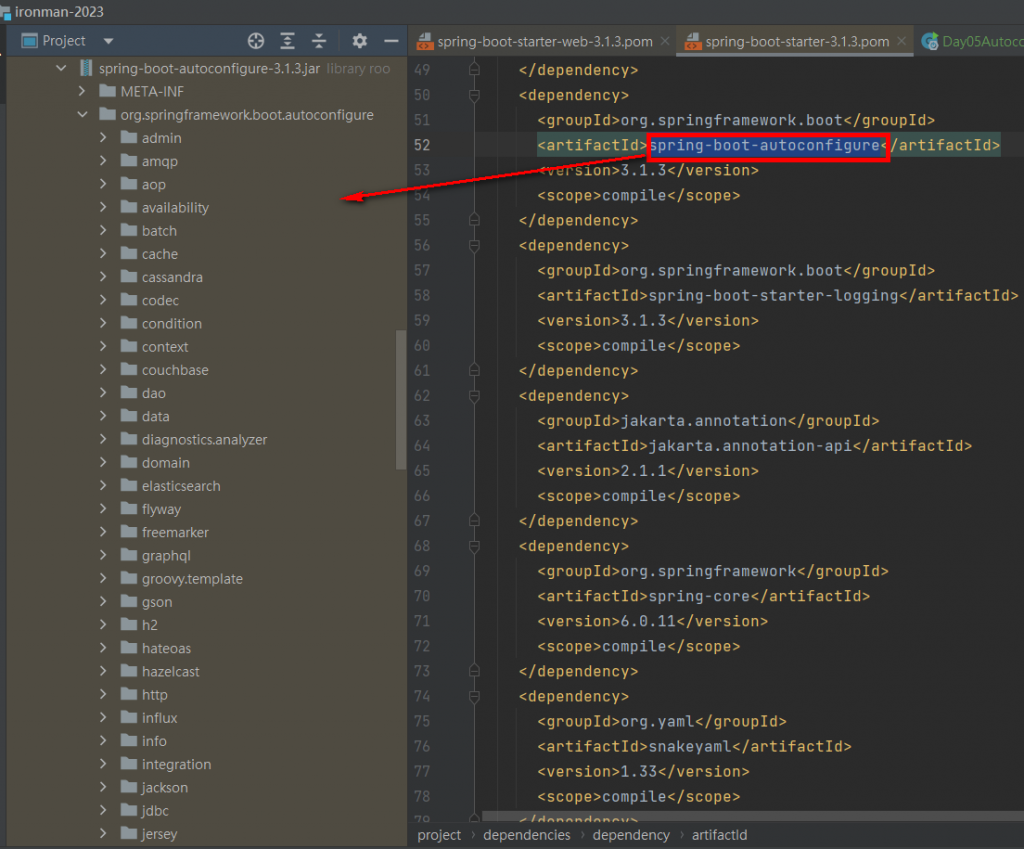The width and height of the screenshot is (1024, 849).
Task: Fold the dependency block at line 62
Action: click(x=475, y=396)
